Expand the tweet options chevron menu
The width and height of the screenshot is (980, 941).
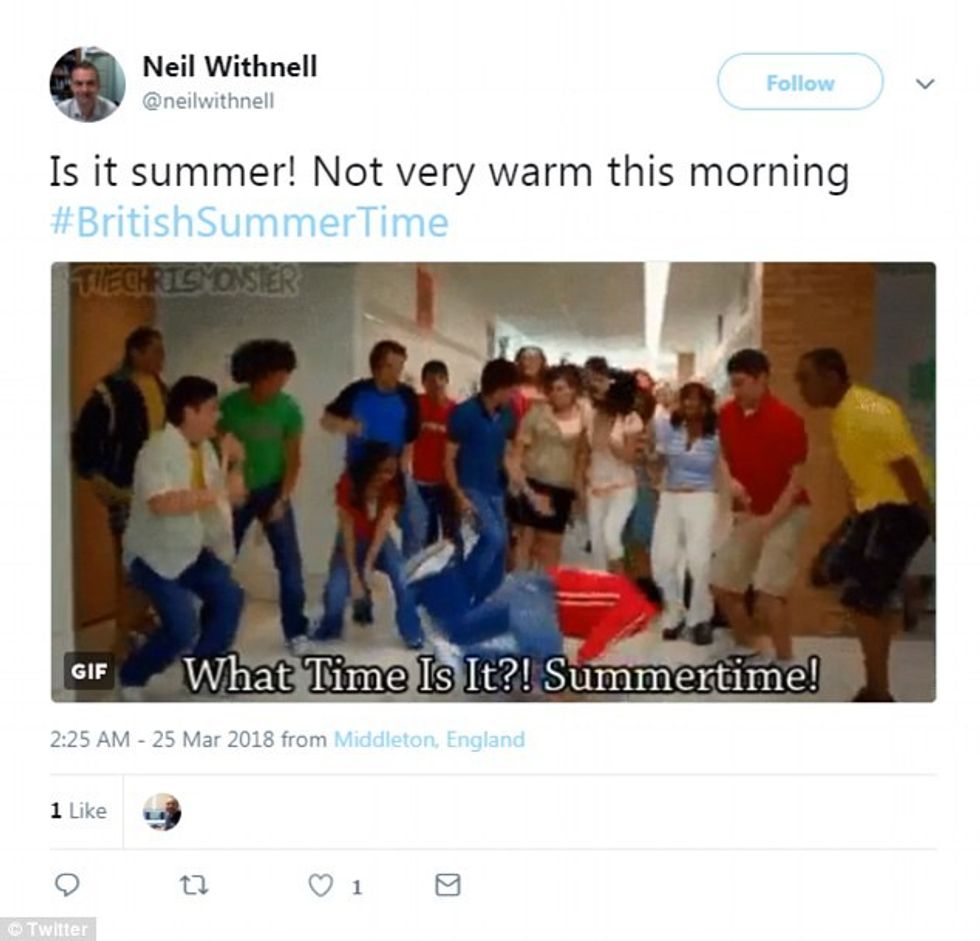(x=925, y=83)
